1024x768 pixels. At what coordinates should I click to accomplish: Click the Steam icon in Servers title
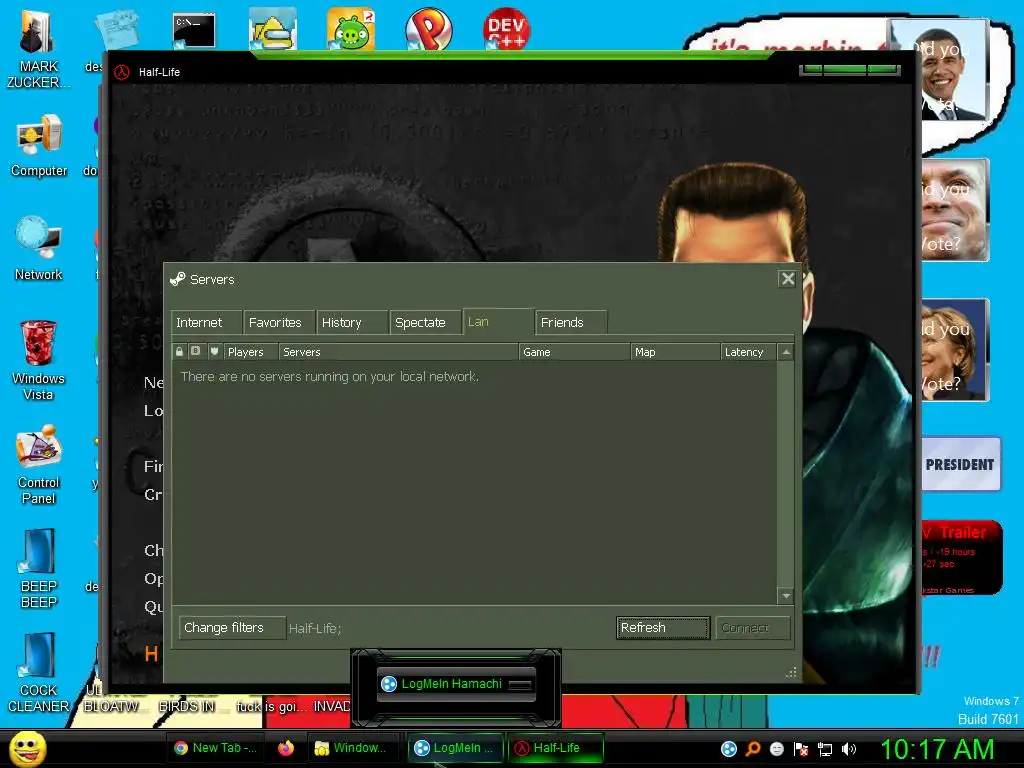[x=177, y=280]
